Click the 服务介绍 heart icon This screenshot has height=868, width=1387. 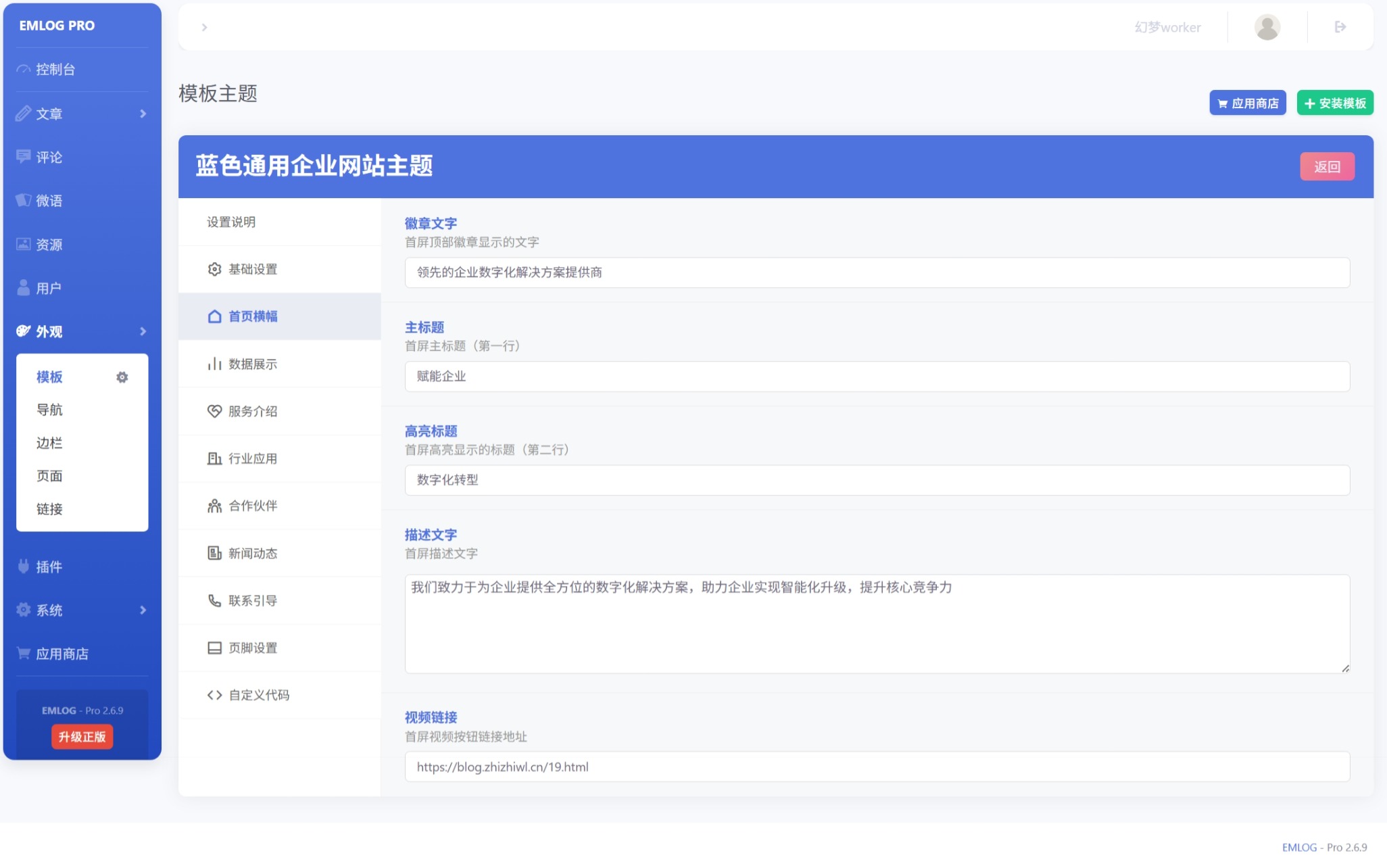click(214, 411)
